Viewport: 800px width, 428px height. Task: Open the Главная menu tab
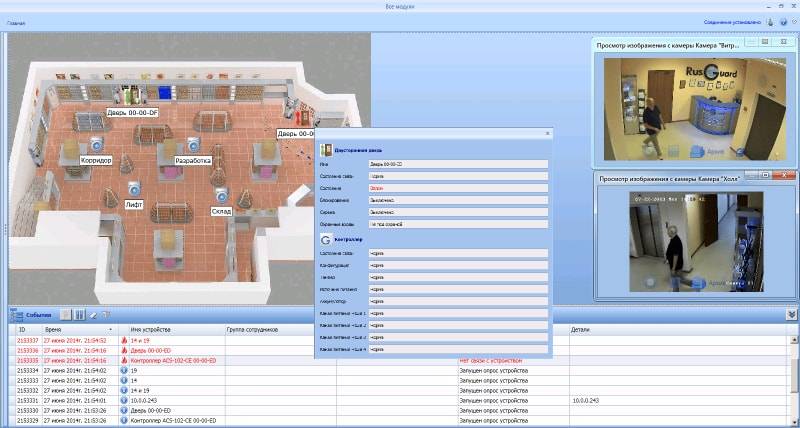tap(17, 21)
